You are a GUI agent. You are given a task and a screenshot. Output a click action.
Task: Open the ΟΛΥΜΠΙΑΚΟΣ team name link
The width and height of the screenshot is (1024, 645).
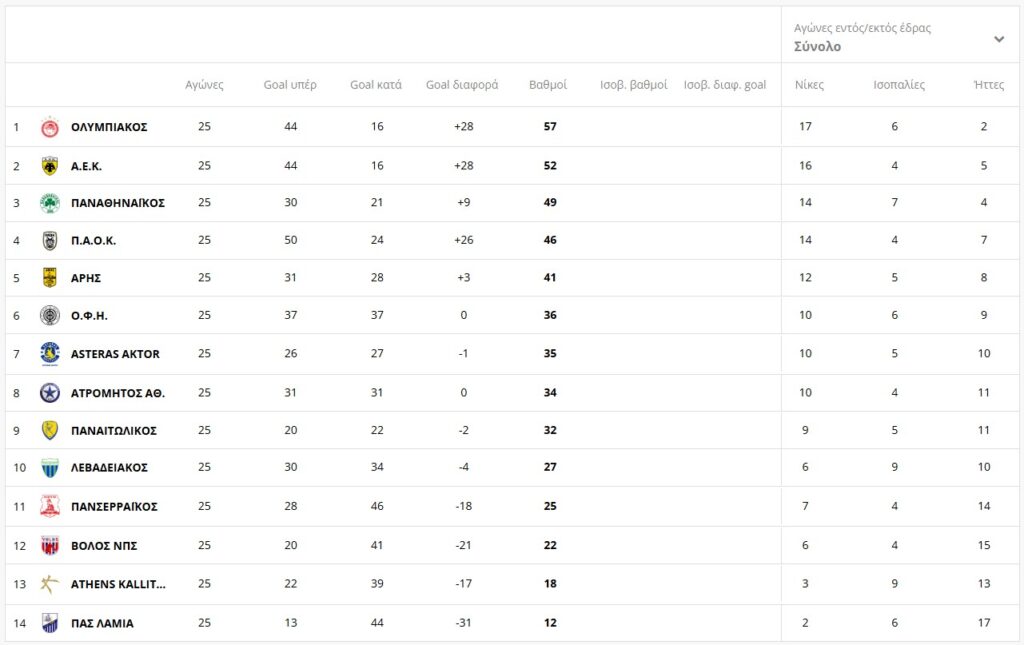pyautogui.click(x=109, y=127)
